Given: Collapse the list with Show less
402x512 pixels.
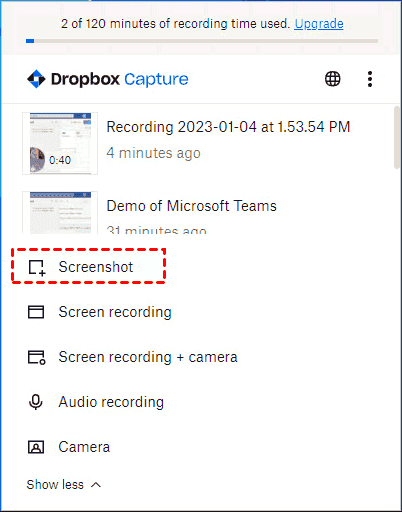Looking at the screenshot, I should [x=55, y=485].
